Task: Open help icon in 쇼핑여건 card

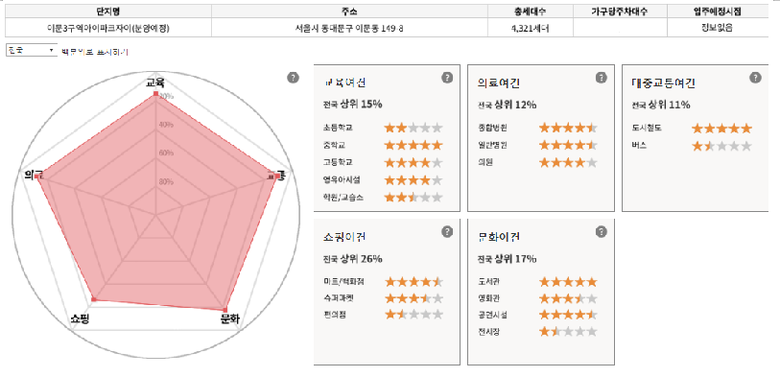Action: (447, 232)
